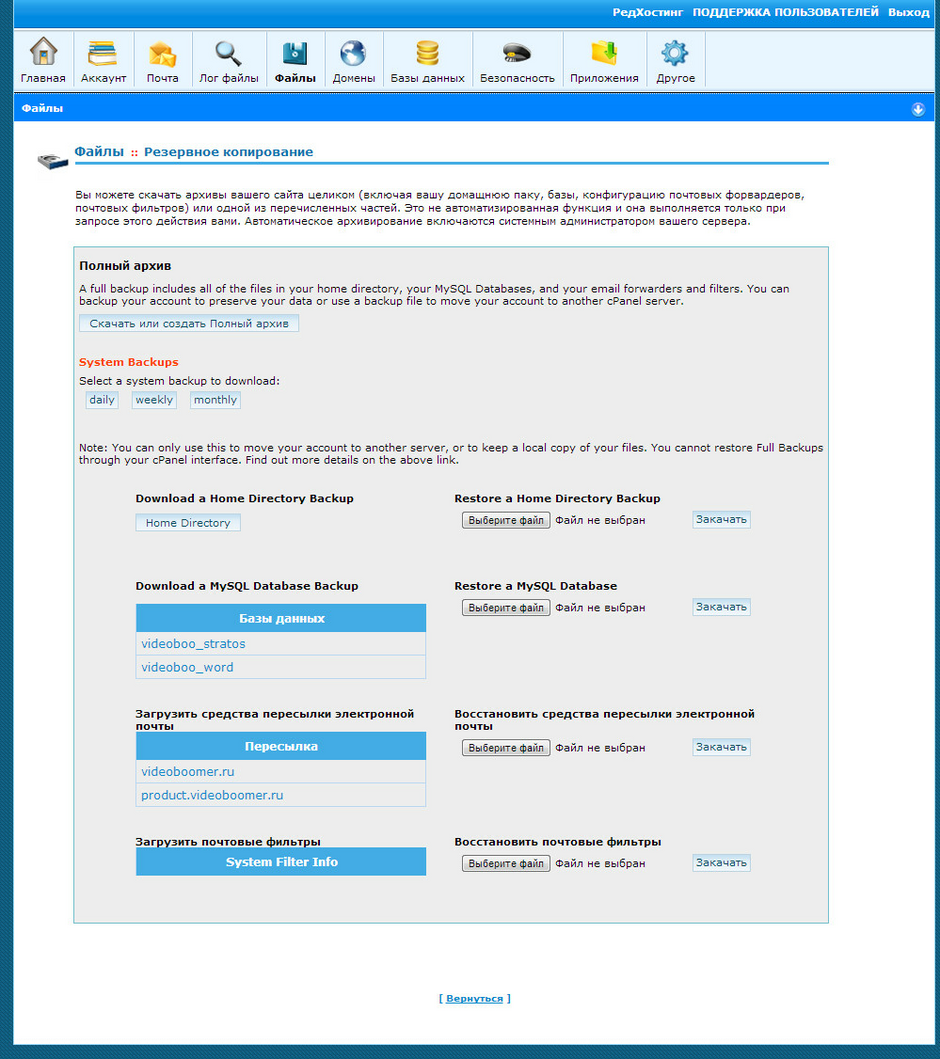Choose file for mail filters restore
Viewport: 940px width, 1059px height.
point(506,863)
